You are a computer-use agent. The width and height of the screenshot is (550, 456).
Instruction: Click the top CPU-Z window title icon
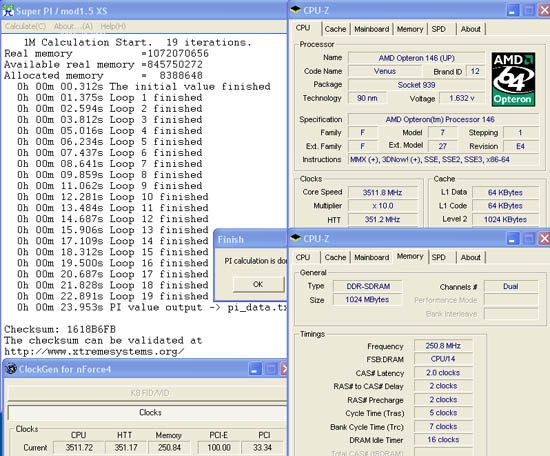(x=296, y=10)
